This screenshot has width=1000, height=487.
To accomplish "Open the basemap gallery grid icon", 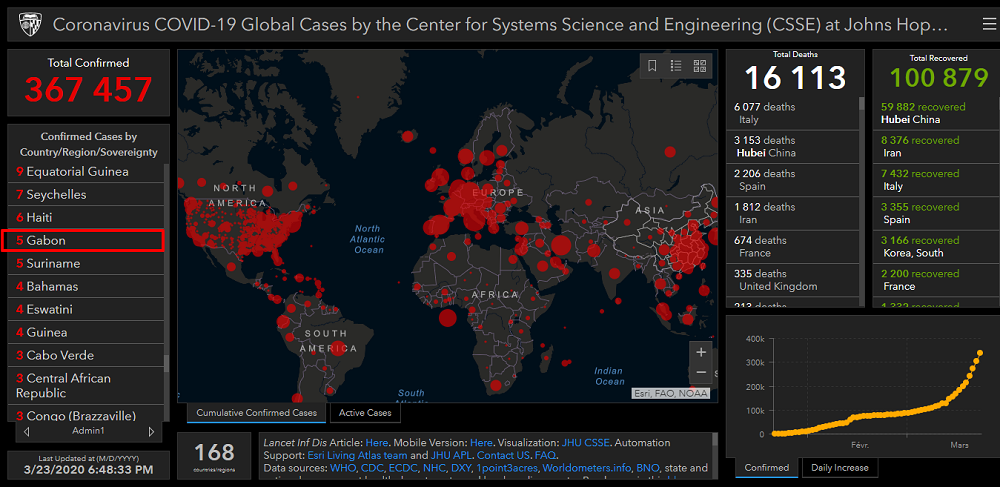I will (x=700, y=66).
